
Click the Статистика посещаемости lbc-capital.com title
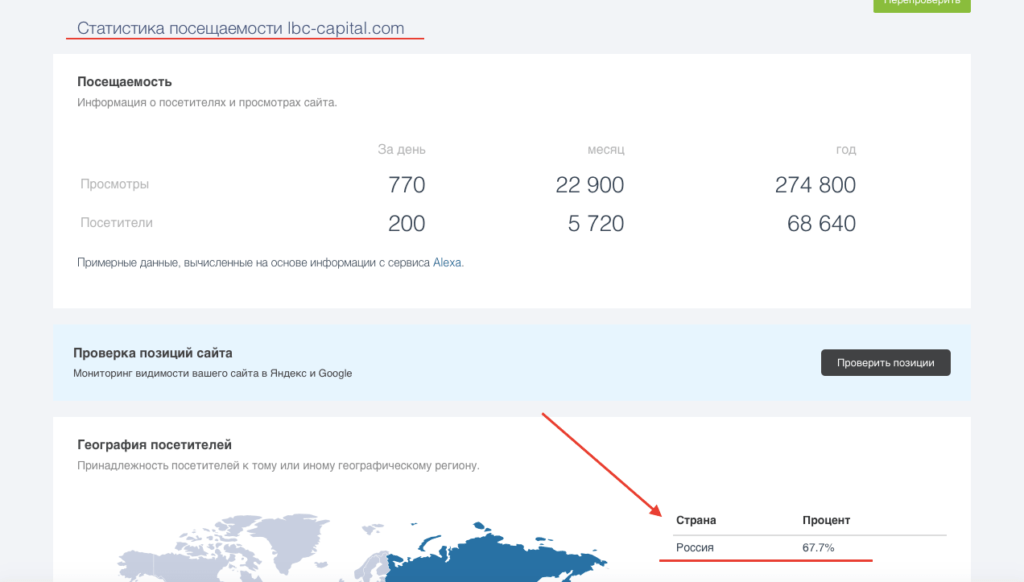coord(241,28)
